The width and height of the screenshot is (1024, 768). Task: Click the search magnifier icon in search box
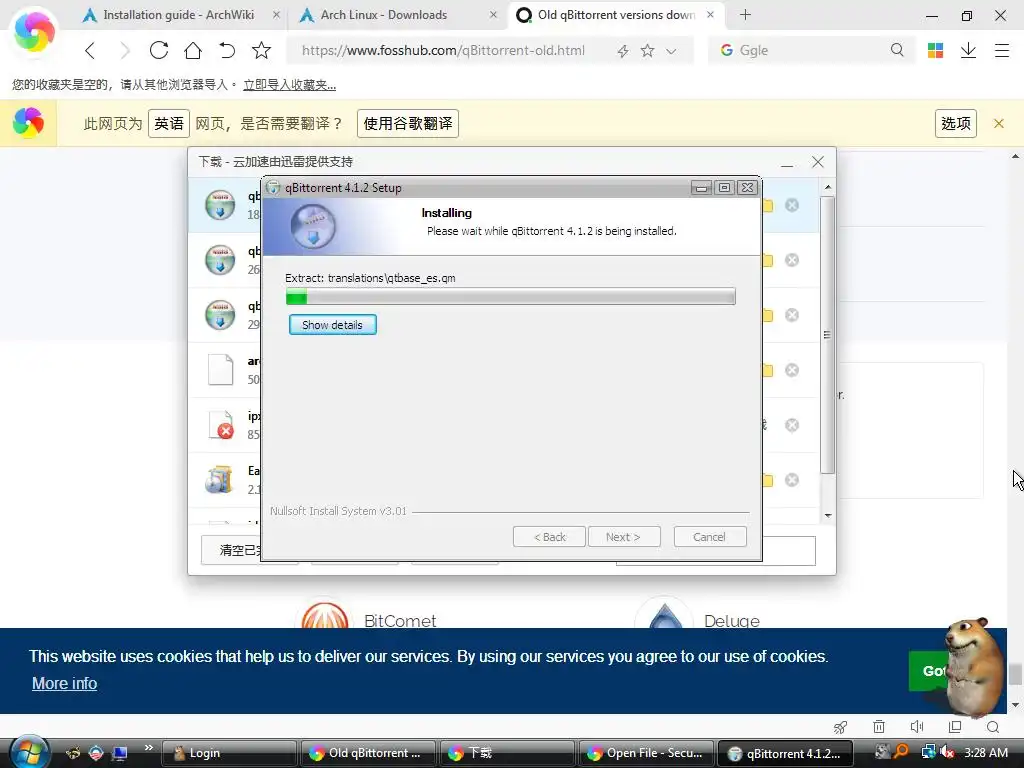pos(897,50)
